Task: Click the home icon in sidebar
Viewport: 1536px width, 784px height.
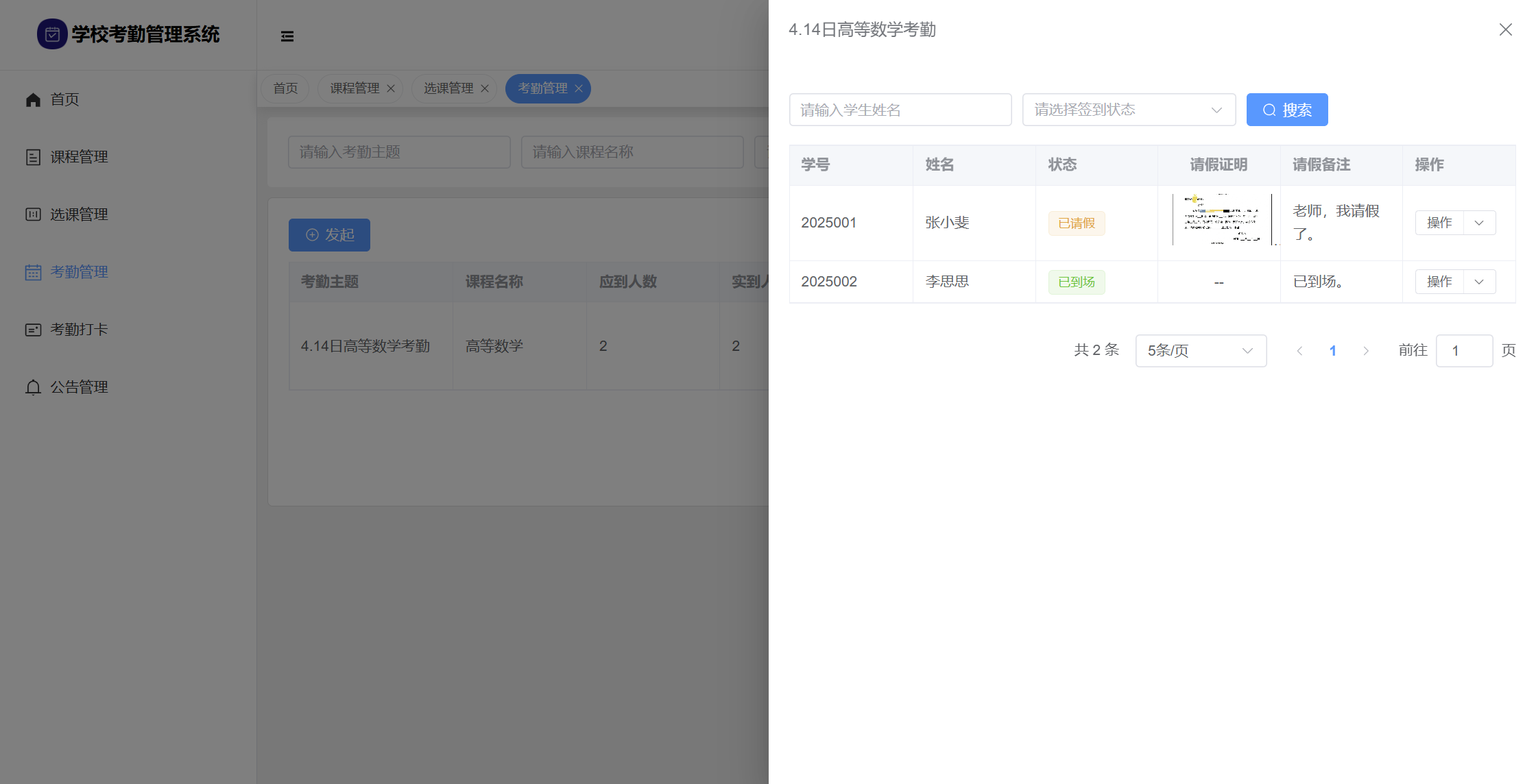Action: [x=33, y=100]
